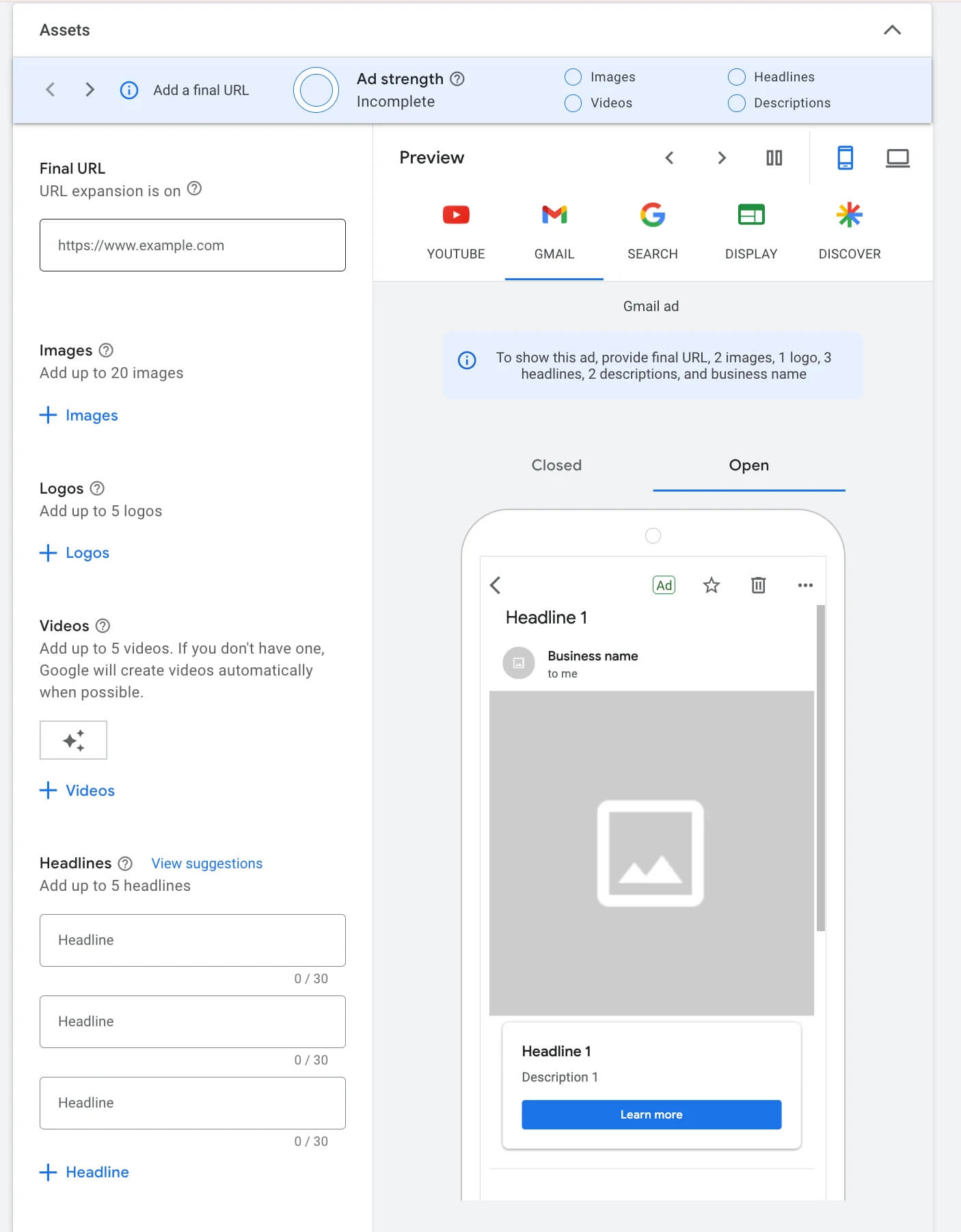
Task: Click trash icon in phone preview
Action: point(758,585)
